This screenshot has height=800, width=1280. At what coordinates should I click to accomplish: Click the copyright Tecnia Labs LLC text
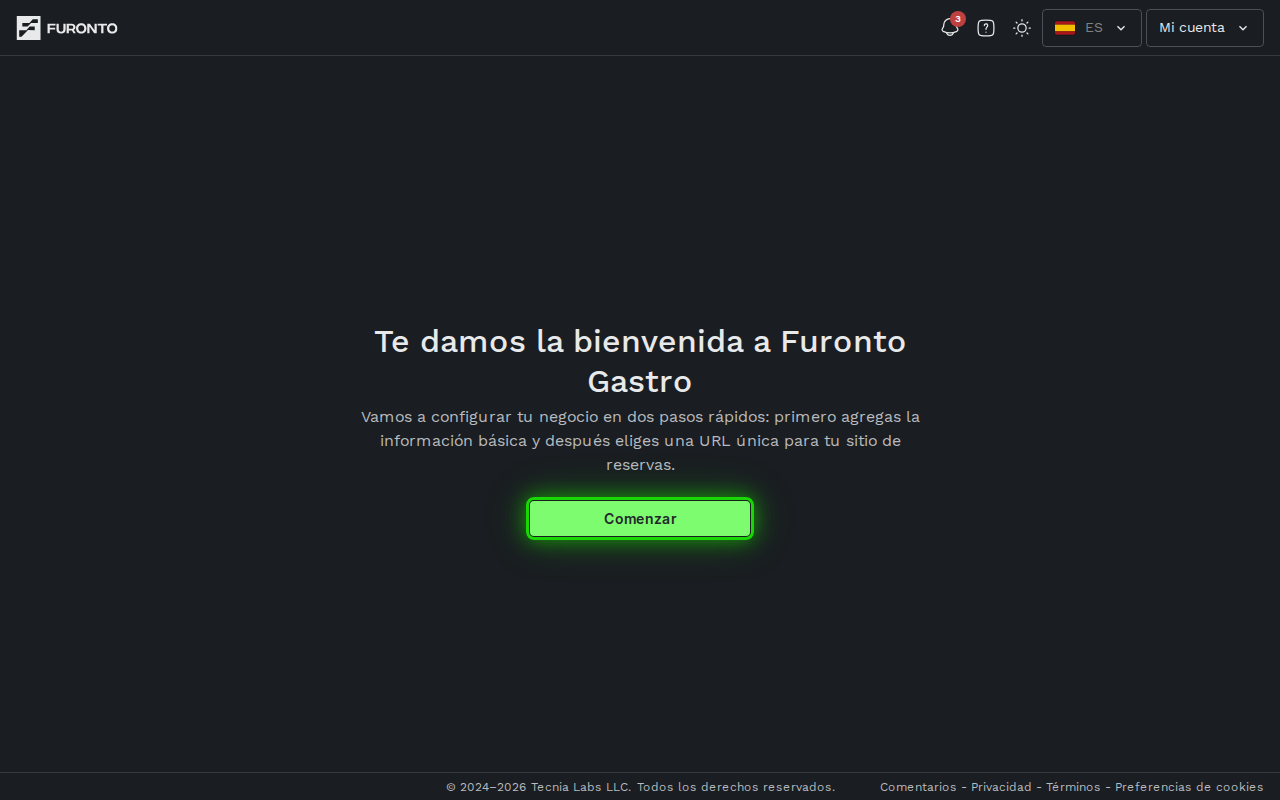(x=640, y=787)
